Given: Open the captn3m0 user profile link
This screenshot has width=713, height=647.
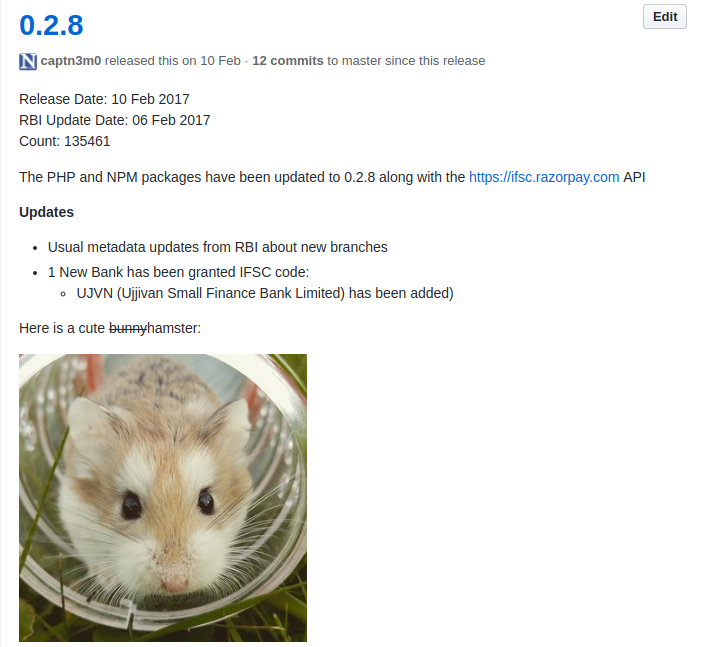Looking at the screenshot, I should pos(70,60).
